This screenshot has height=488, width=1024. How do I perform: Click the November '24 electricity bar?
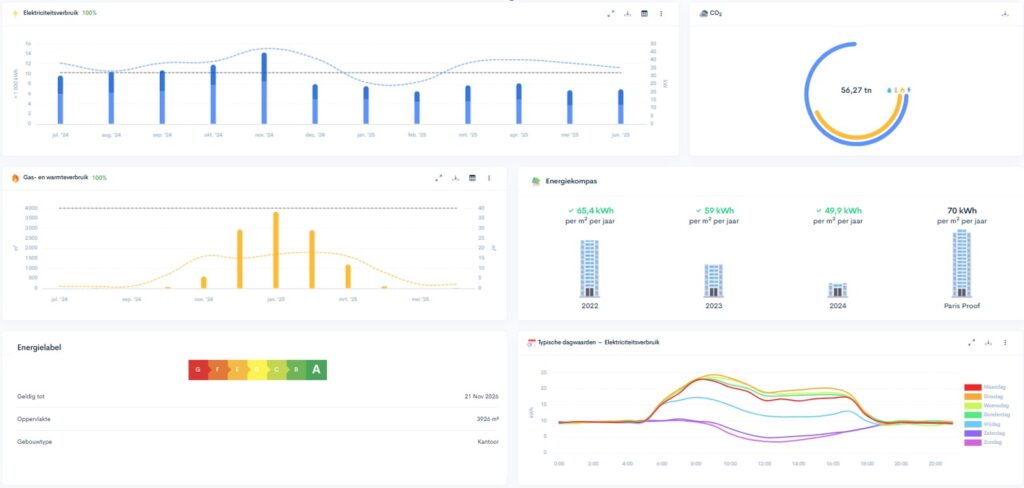[x=264, y=88]
